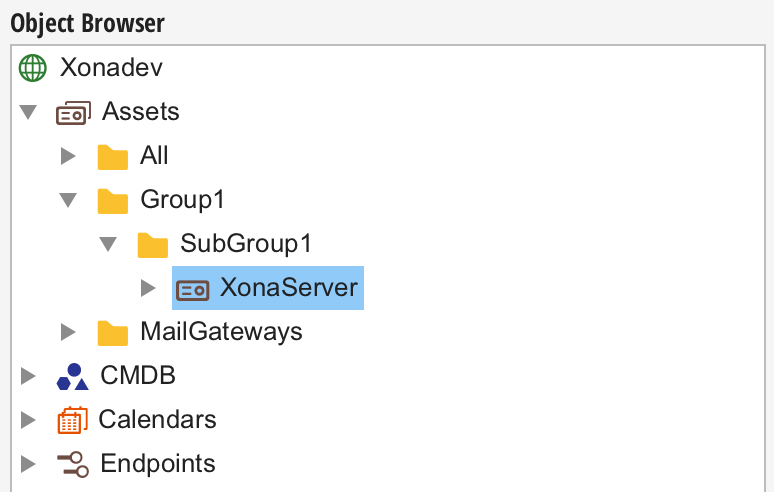Click the SubGroup1 folder icon
774x492 pixels.
(x=153, y=245)
